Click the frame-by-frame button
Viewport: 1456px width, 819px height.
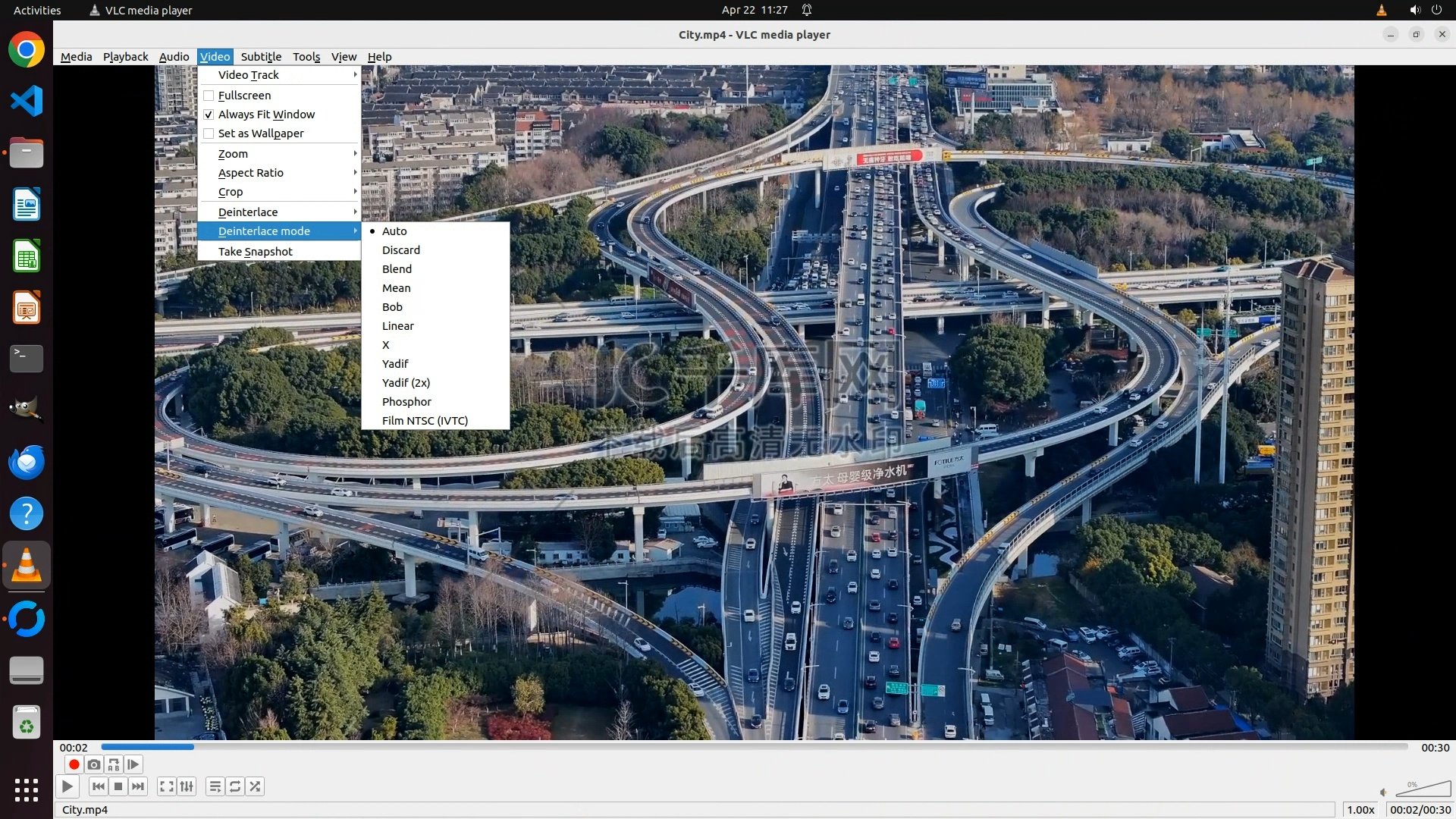[133, 764]
